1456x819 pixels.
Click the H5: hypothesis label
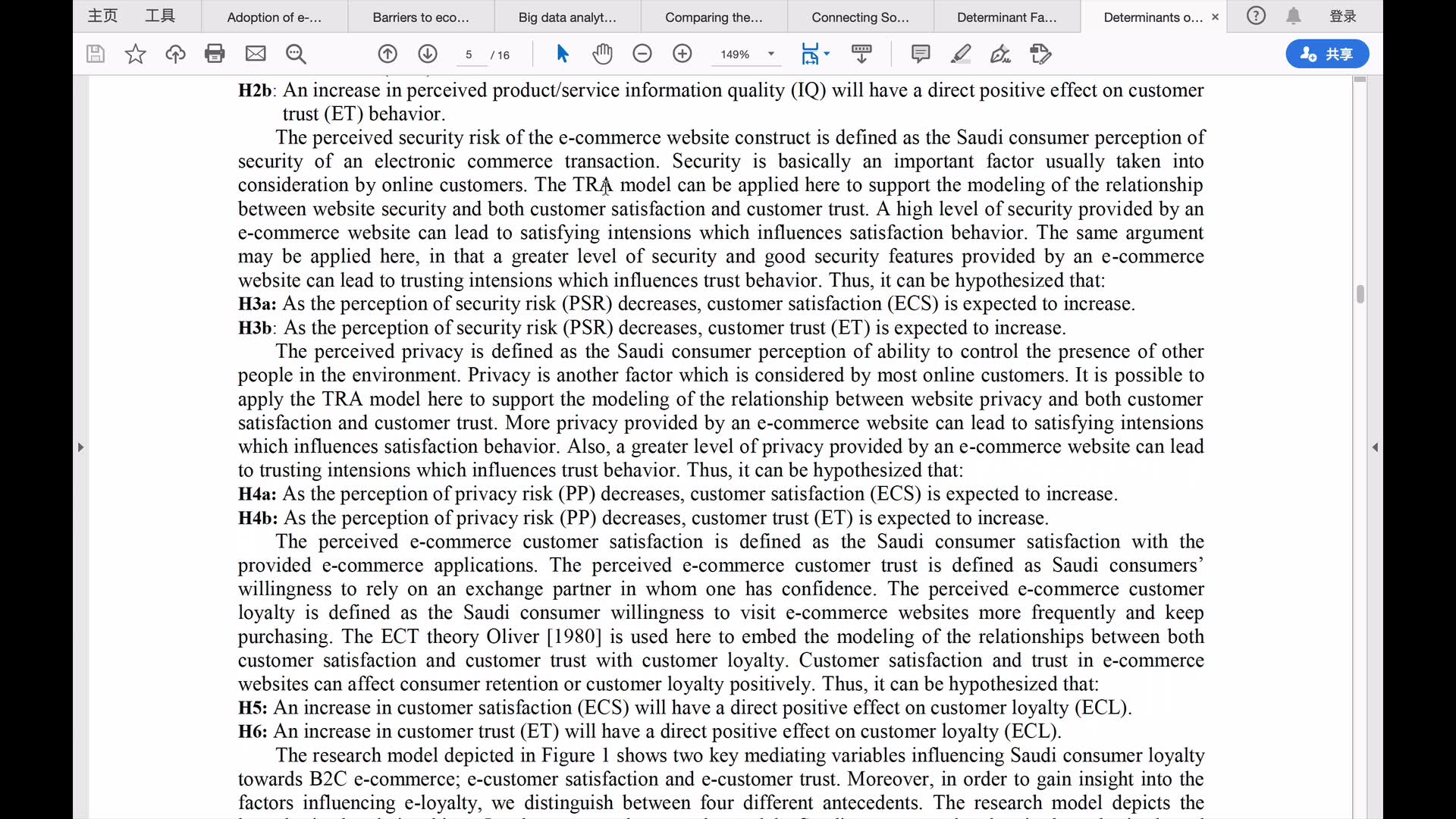click(253, 708)
